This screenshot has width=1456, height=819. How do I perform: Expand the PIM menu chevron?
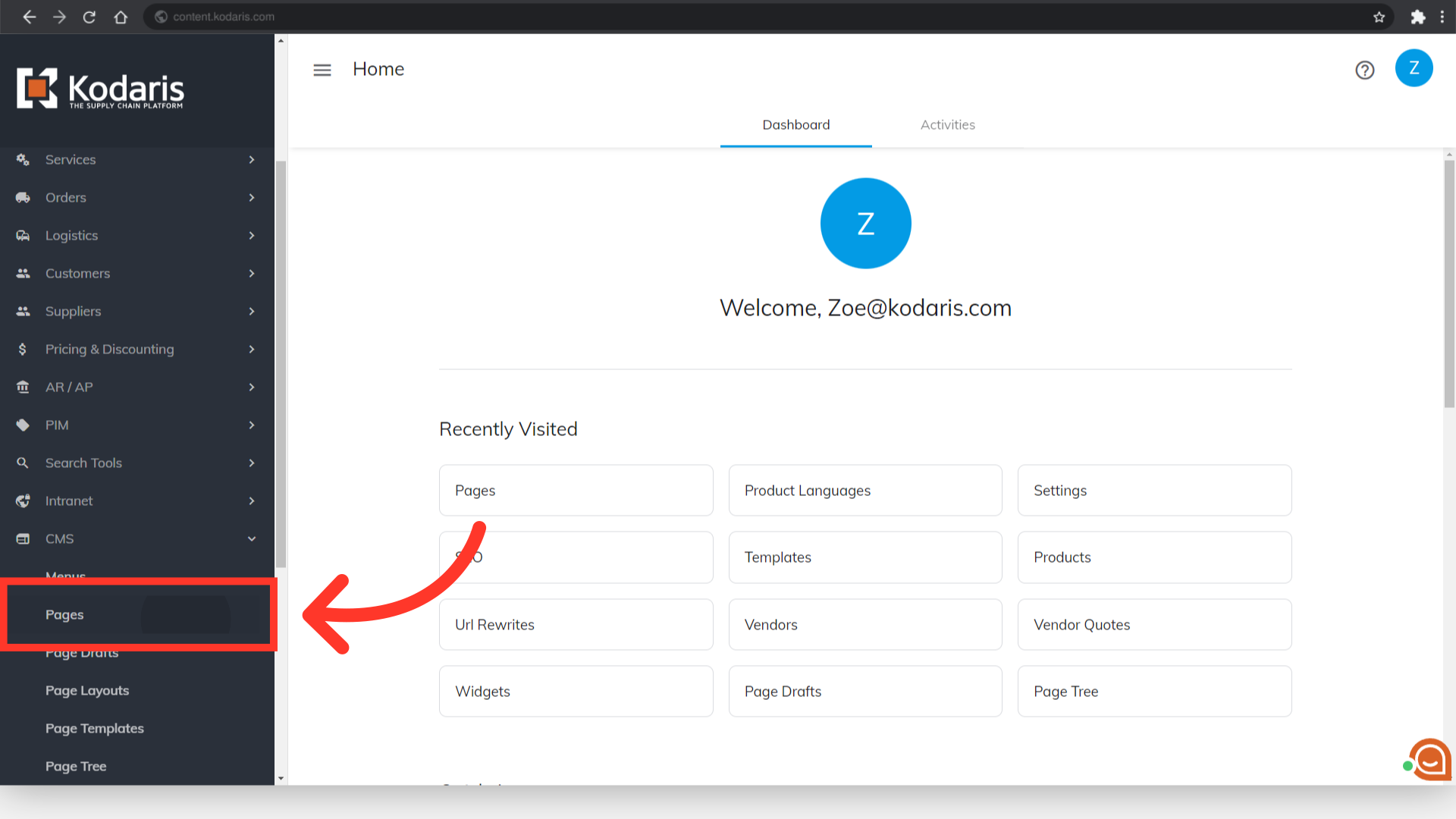[252, 425]
